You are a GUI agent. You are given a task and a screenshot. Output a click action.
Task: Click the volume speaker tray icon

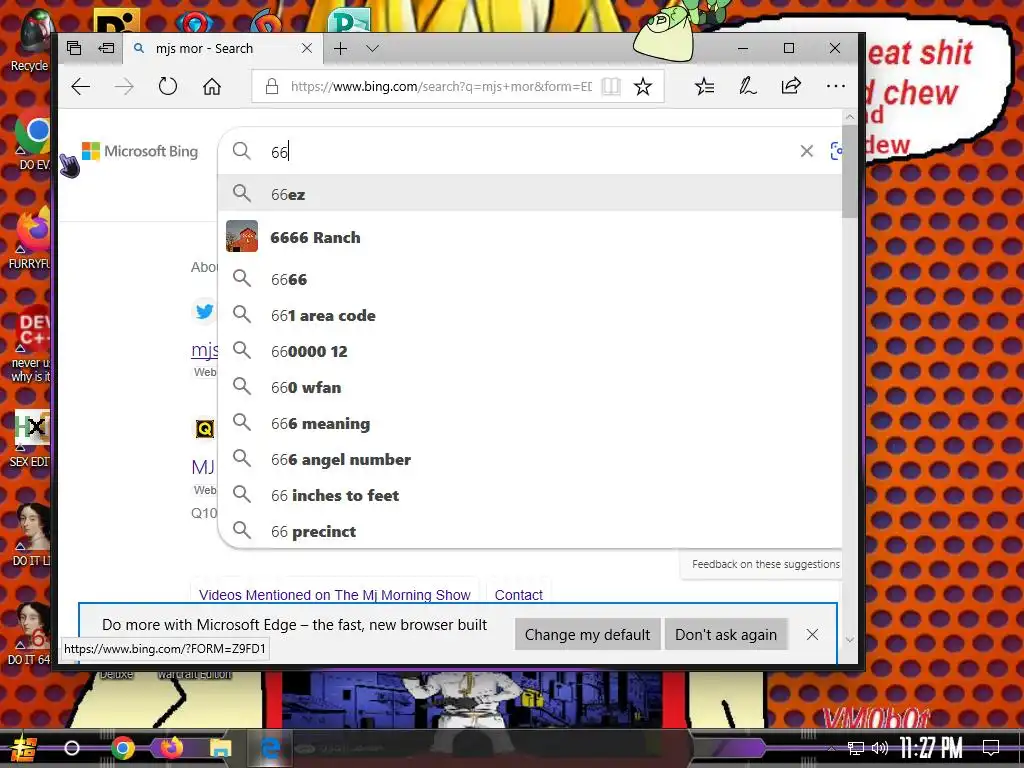[x=880, y=748]
